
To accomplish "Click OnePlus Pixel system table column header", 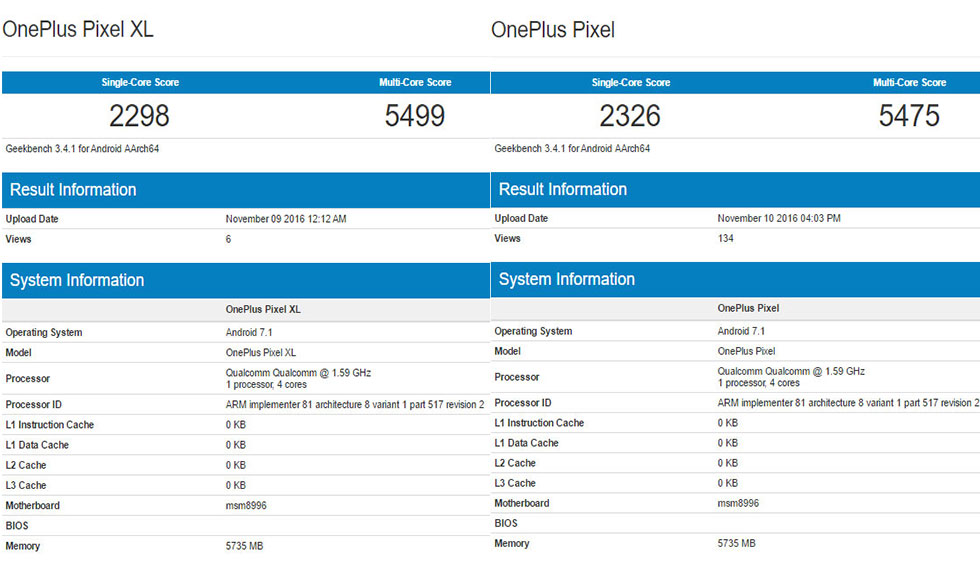I will (748, 308).
